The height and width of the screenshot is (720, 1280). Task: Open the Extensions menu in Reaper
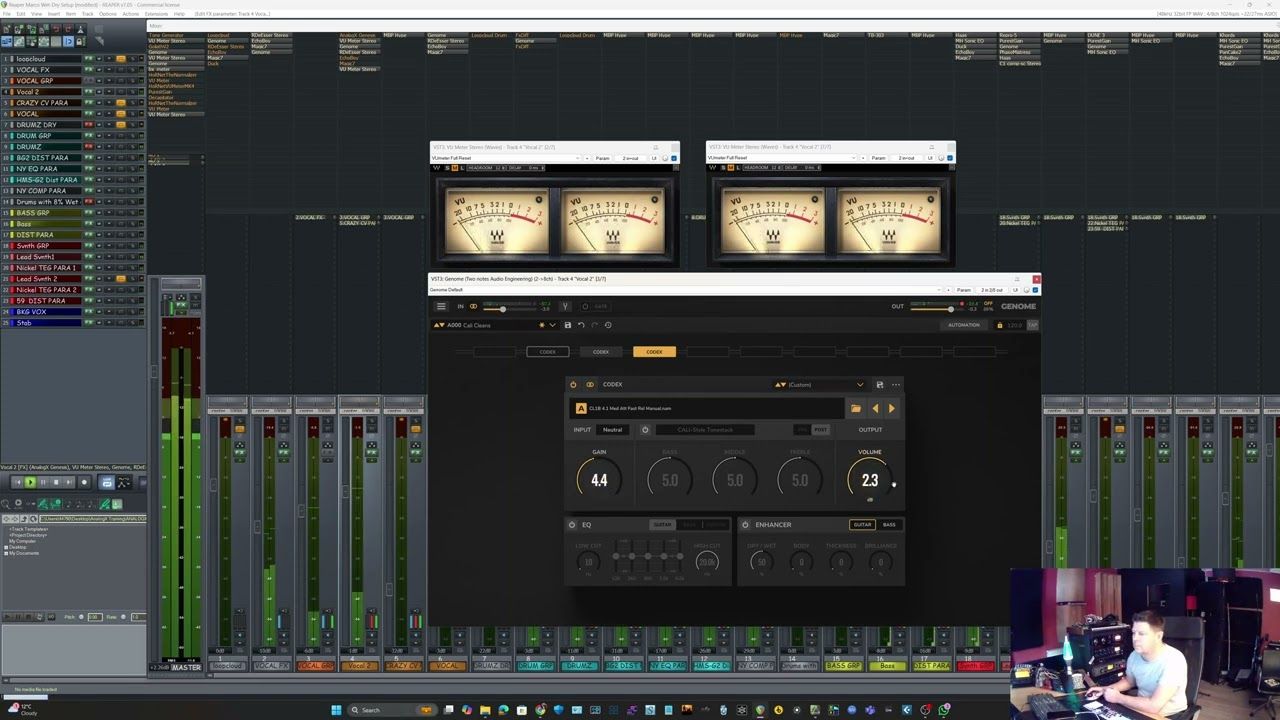click(157, 14)
